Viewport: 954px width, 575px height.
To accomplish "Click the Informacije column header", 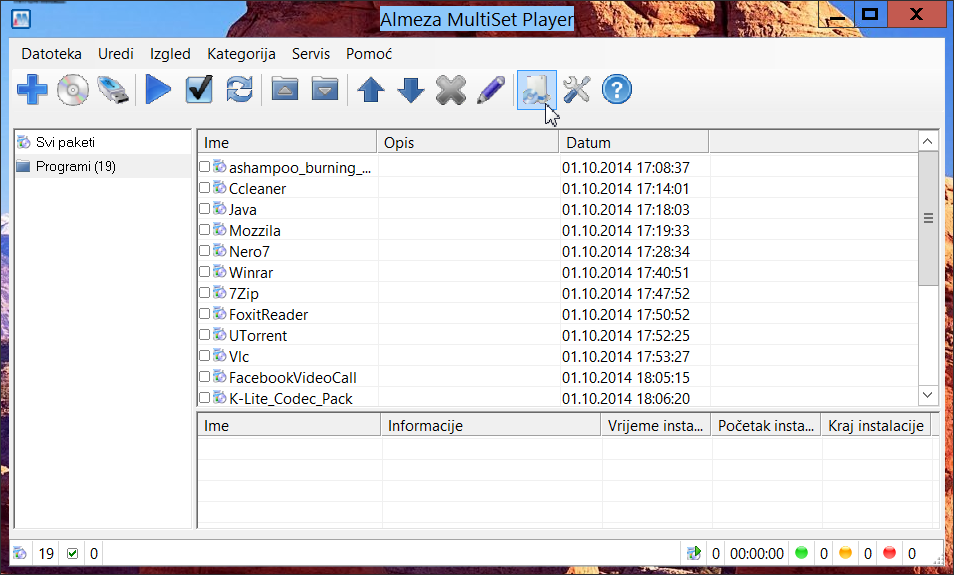I will click(x=490, y=425).
